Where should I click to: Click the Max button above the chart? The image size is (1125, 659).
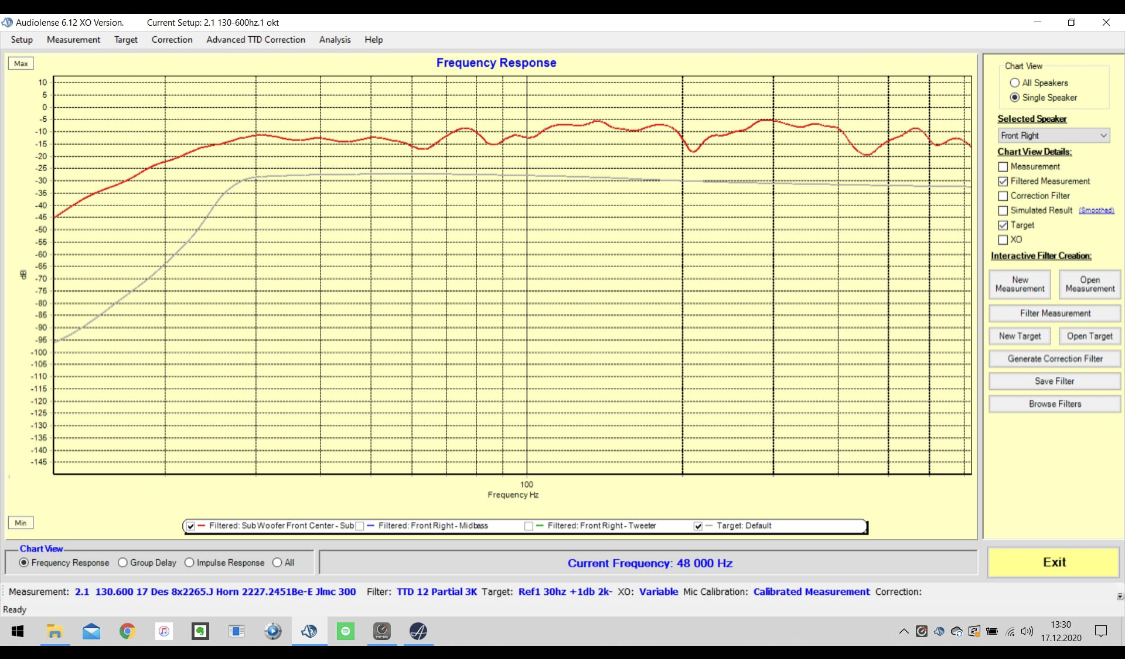point(21,64)
